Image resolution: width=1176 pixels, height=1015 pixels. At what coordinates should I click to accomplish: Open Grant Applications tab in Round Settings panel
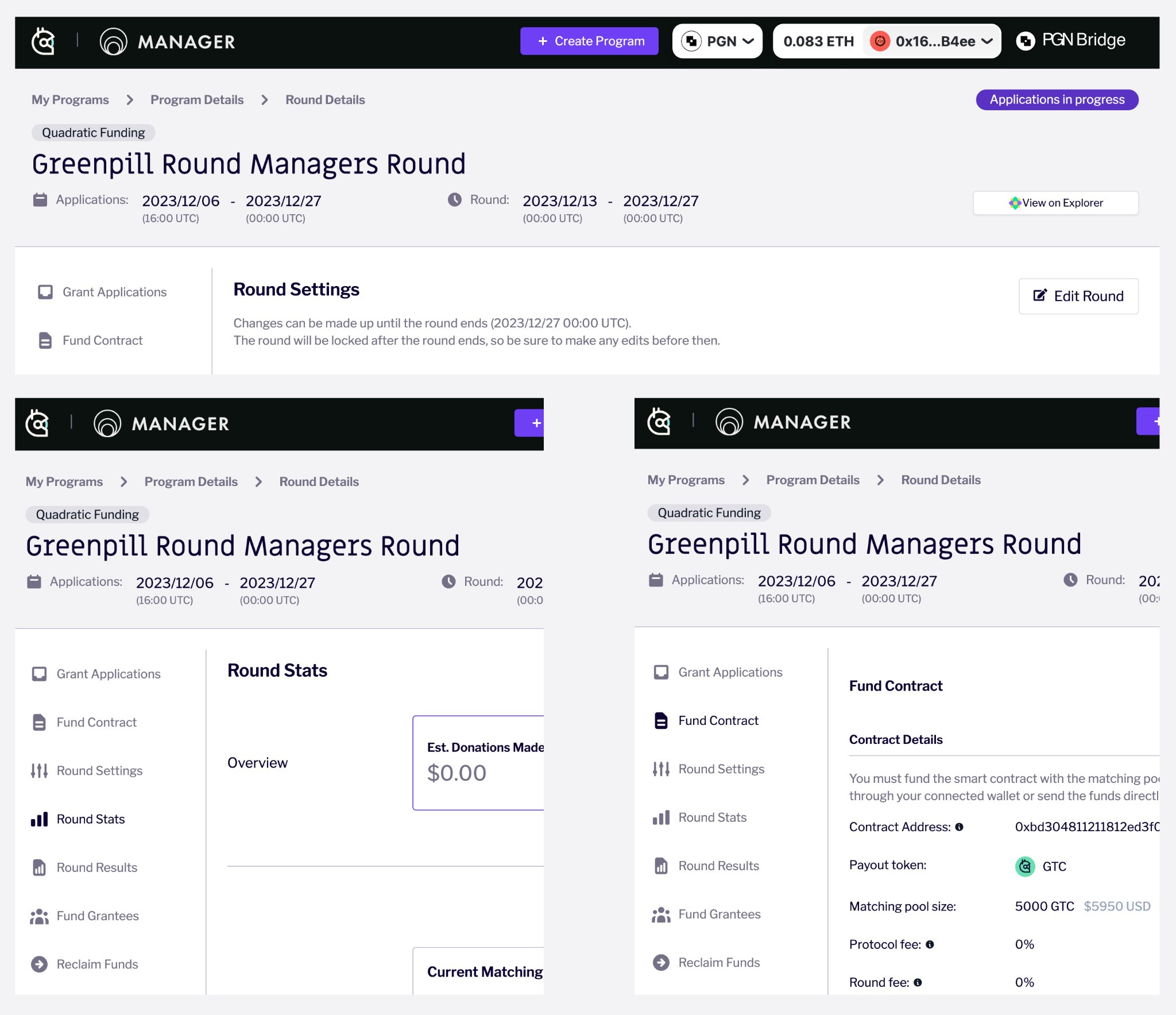102,292
